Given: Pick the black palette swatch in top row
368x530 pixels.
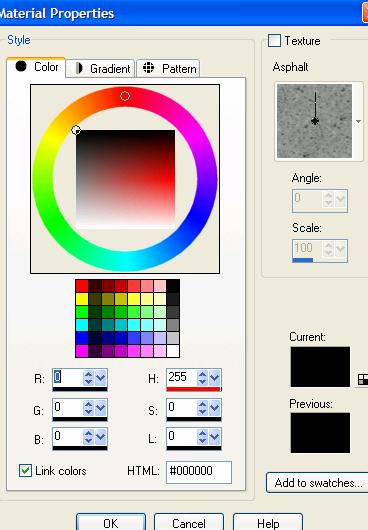Looking at the screenshot, I should tap(173, 286).
